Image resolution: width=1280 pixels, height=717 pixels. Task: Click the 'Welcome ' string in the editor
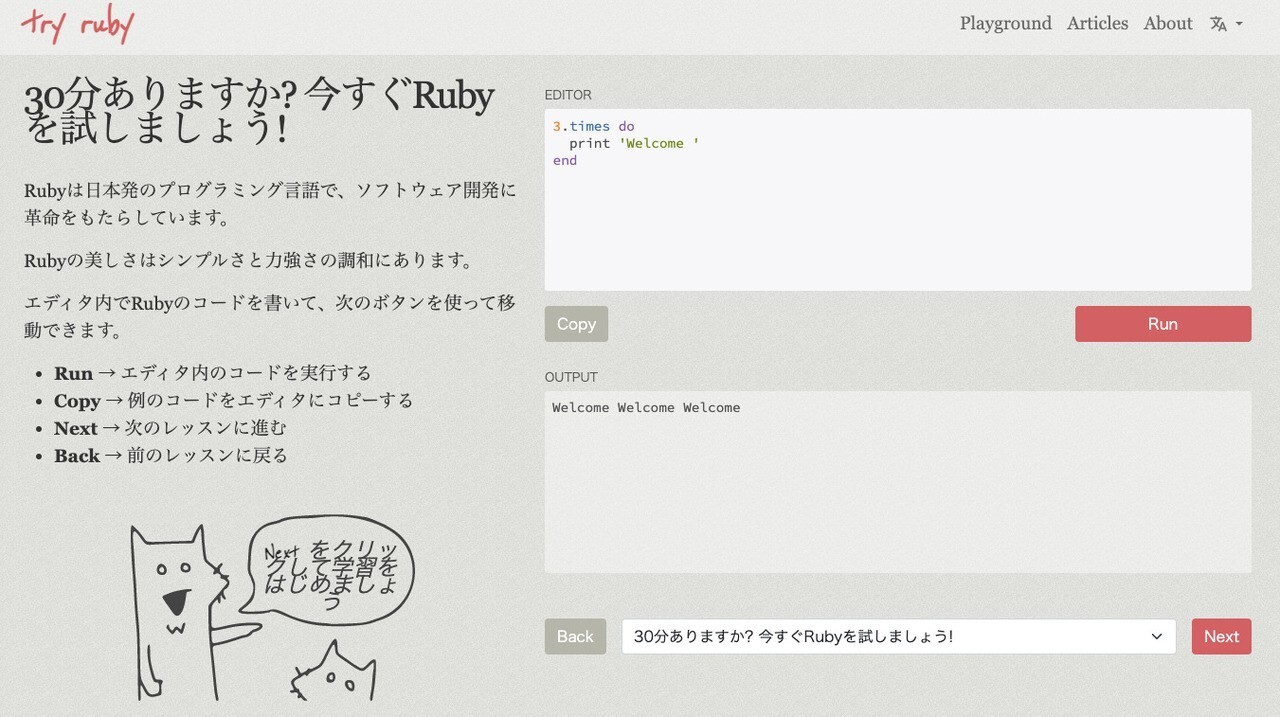click(x=657, y=143)
